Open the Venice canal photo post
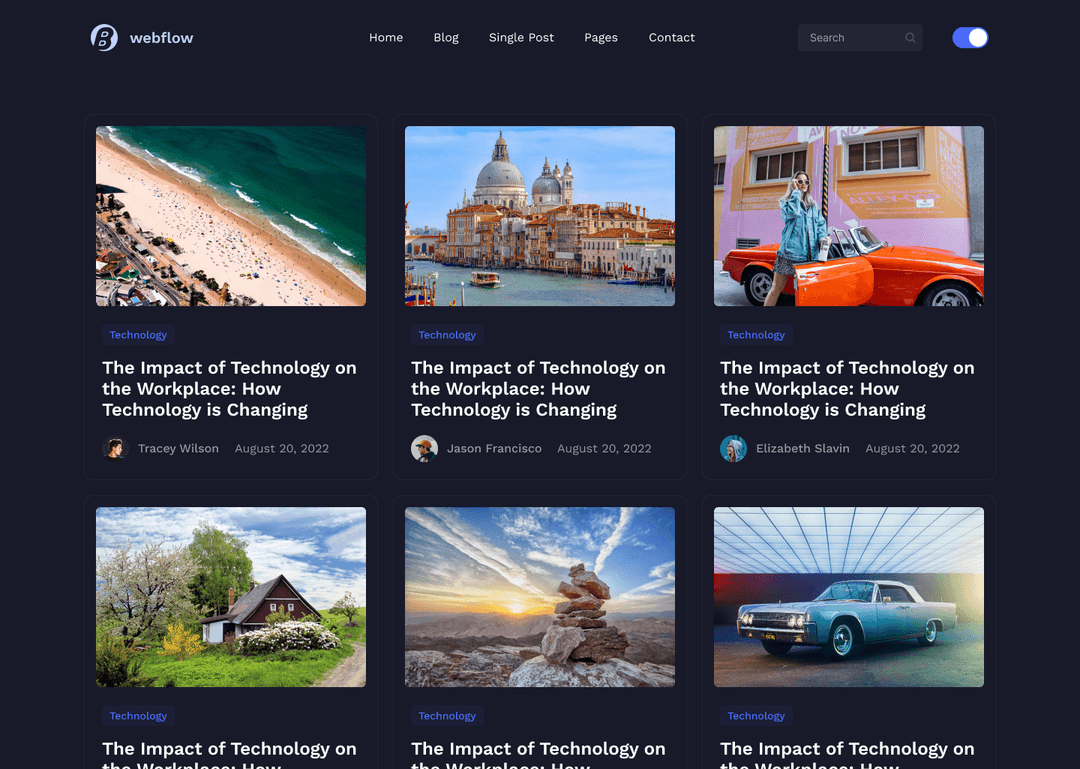This screenshot has width=1080, height=769. click(x=540, y=216)
